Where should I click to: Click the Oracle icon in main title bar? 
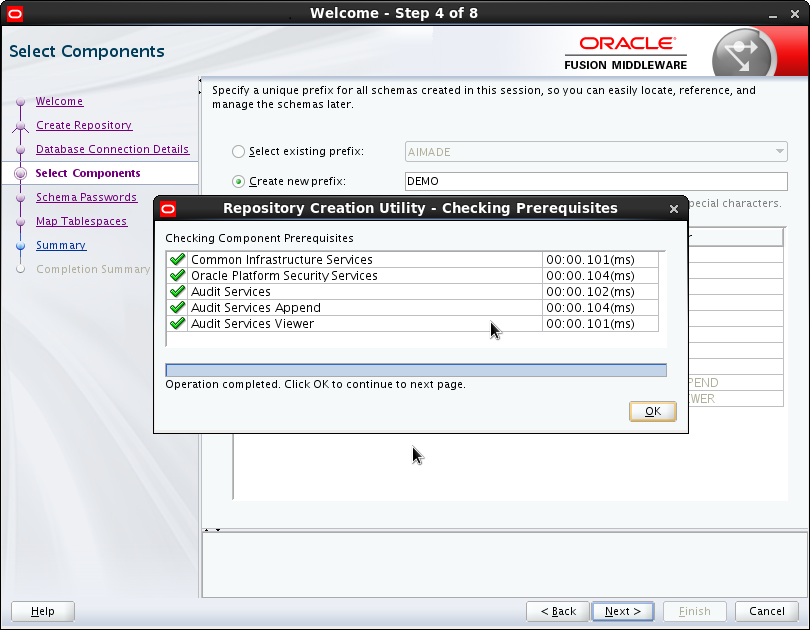(15, 14)
